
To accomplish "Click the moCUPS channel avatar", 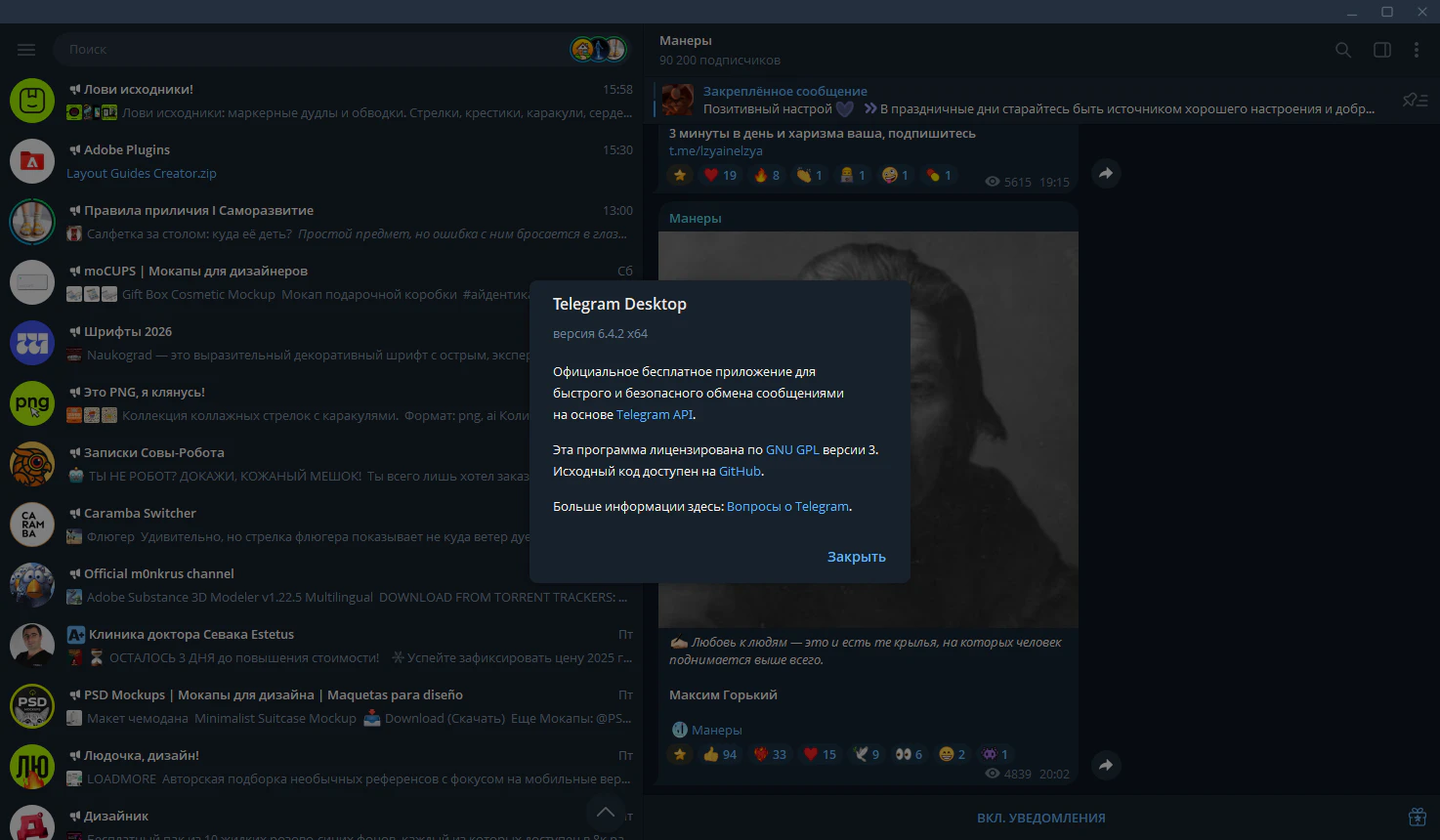I will 32,282.
